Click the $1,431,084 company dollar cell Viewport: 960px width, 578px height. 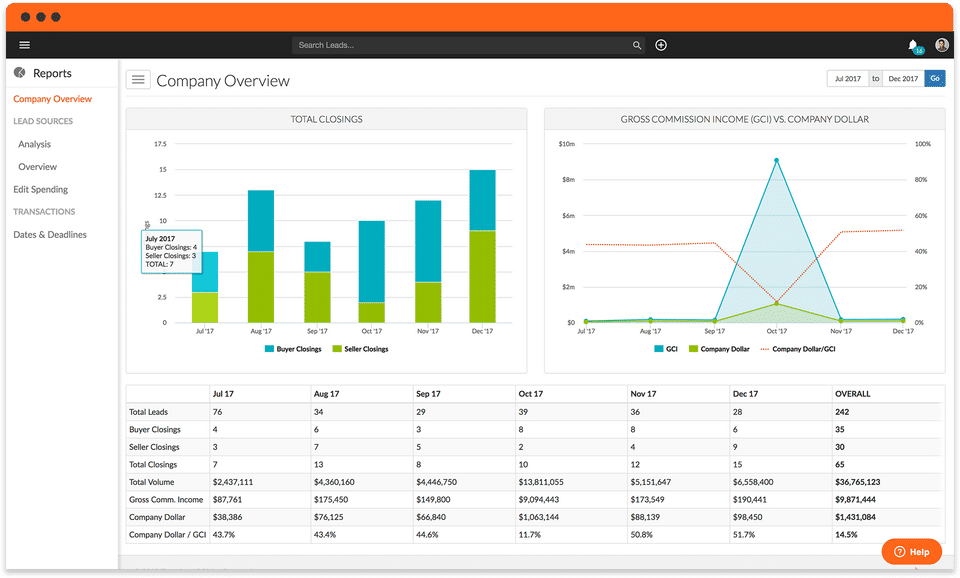pyautogui.click(x=855, y=517)
